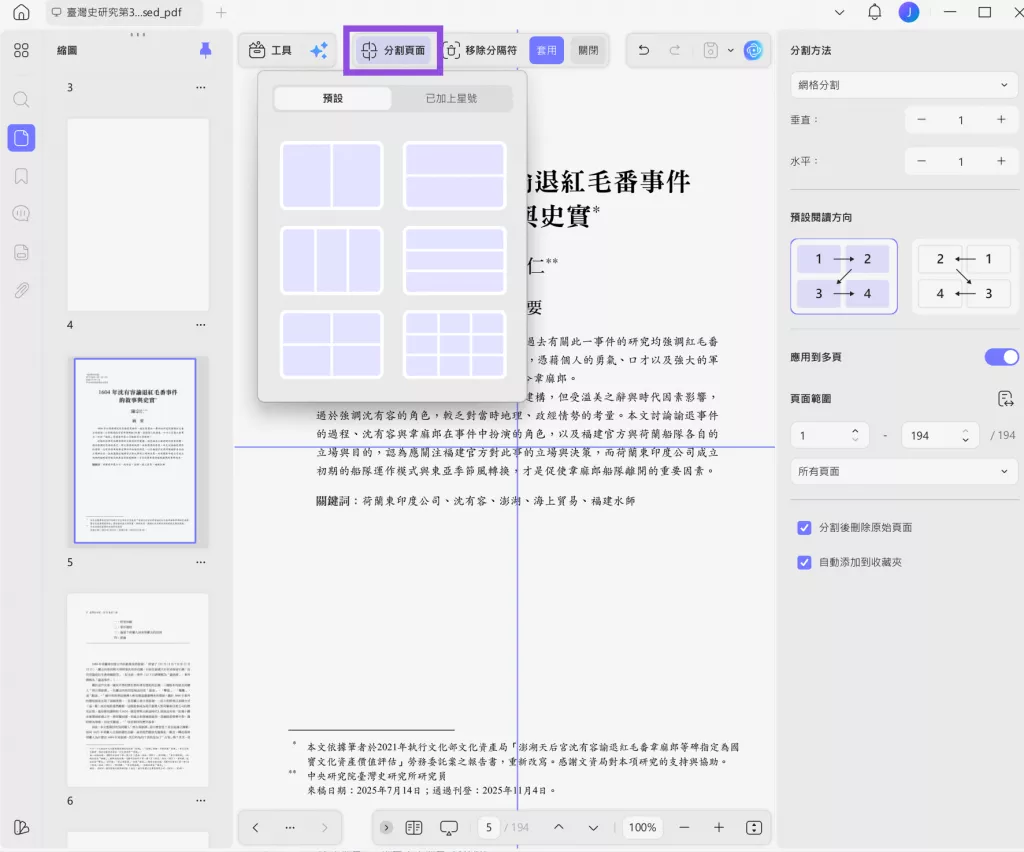Open the bookmarks panel icon
The height and width of the screenshot is (852, 1024).
click(20, 173)
